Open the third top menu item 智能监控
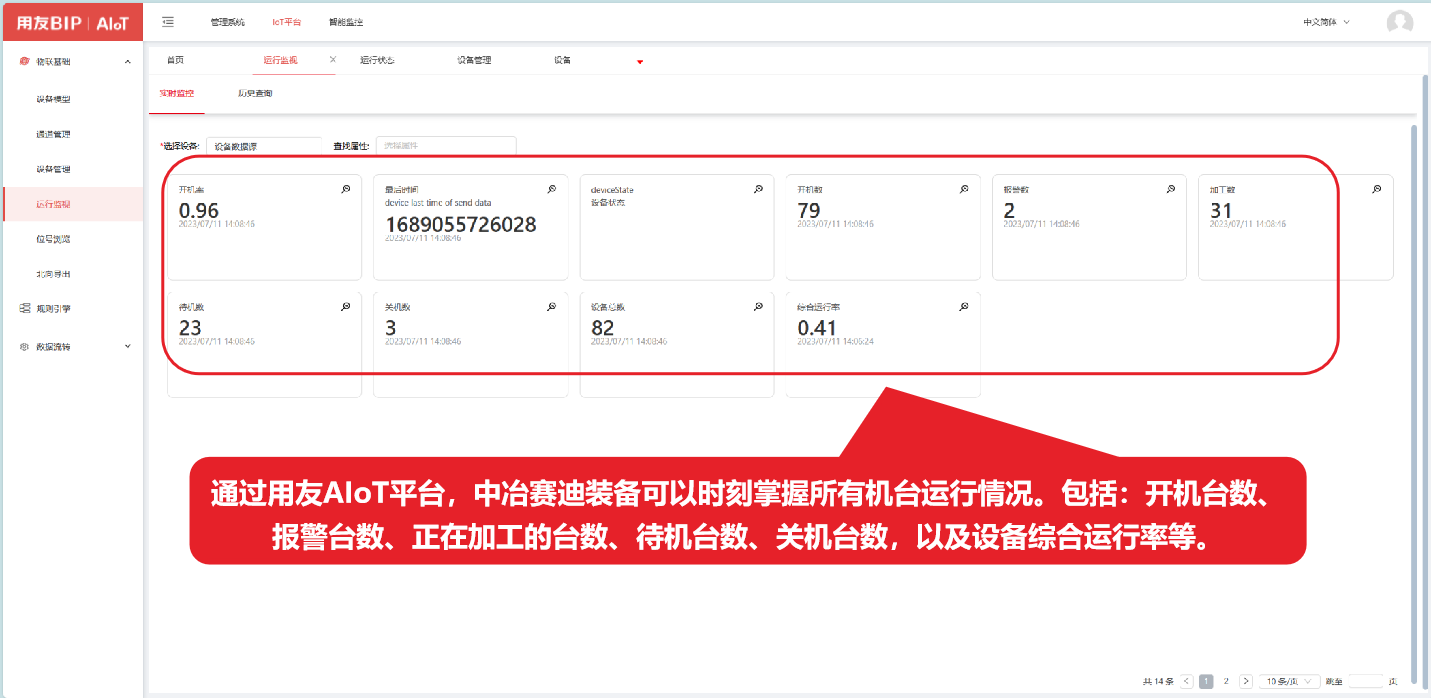Viewport: 1431px width, 699px height. 346,22
